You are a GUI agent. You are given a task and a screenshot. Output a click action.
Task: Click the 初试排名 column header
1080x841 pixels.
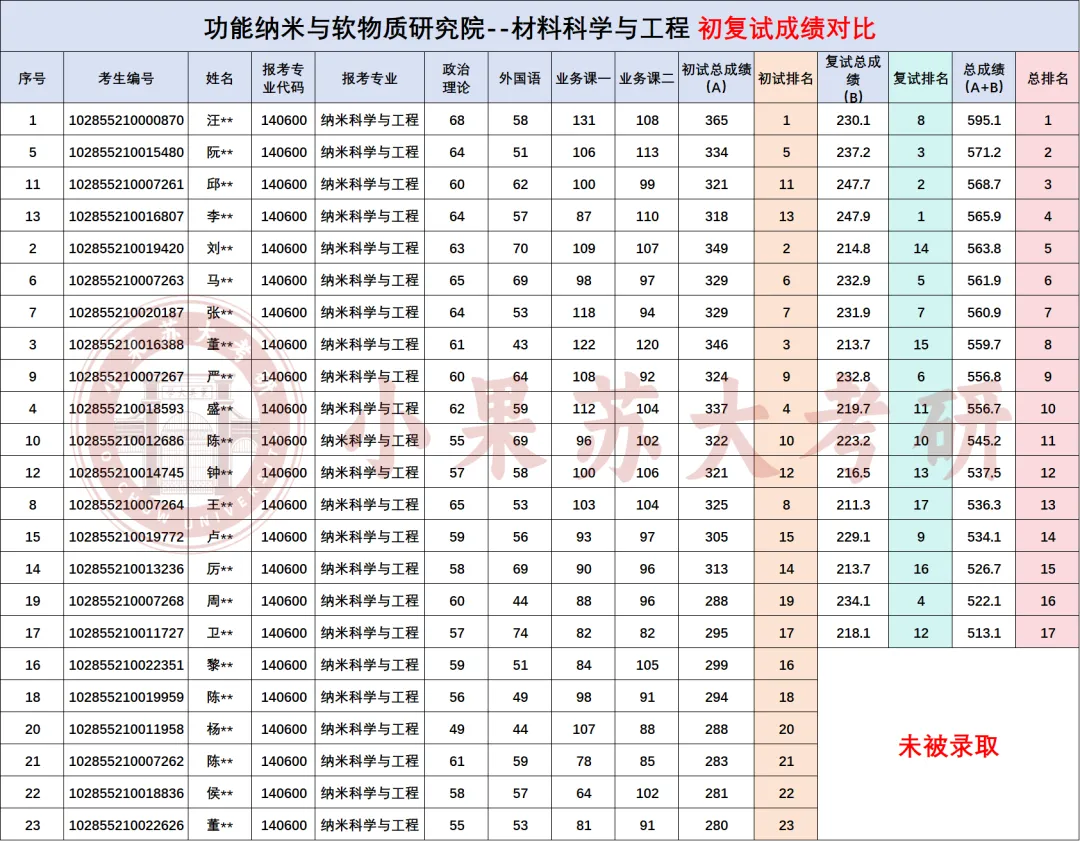pos(786,78)
